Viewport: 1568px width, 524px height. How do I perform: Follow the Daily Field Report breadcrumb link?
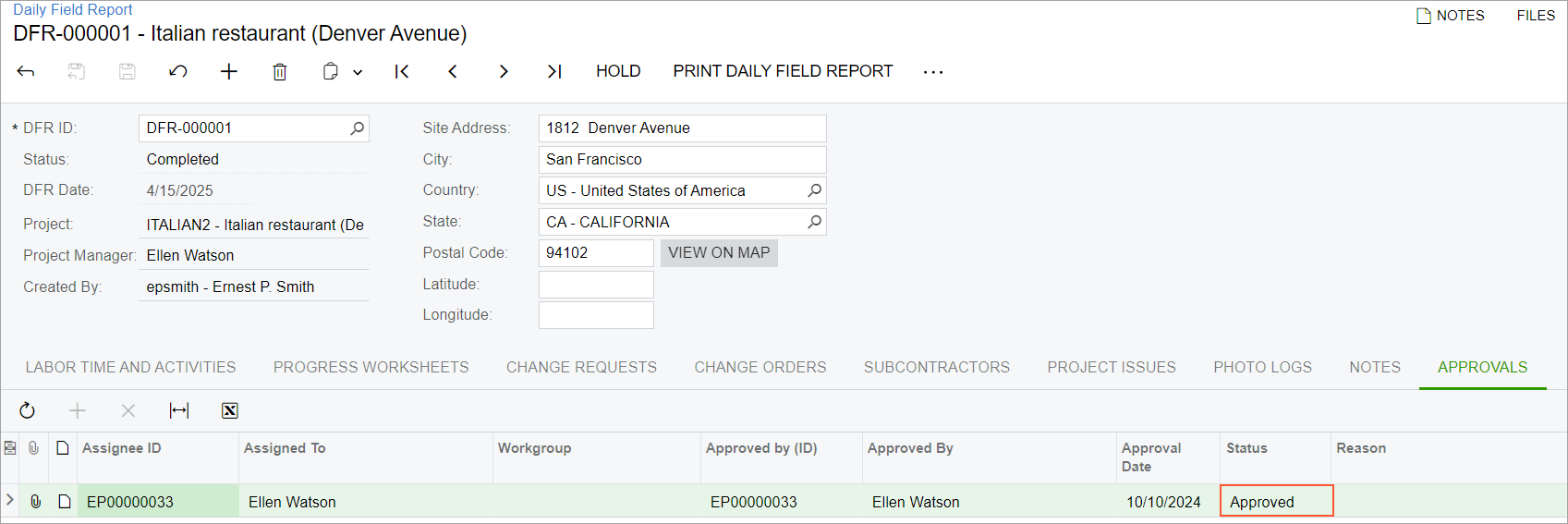pyautogui.click(x=73, y=9)
